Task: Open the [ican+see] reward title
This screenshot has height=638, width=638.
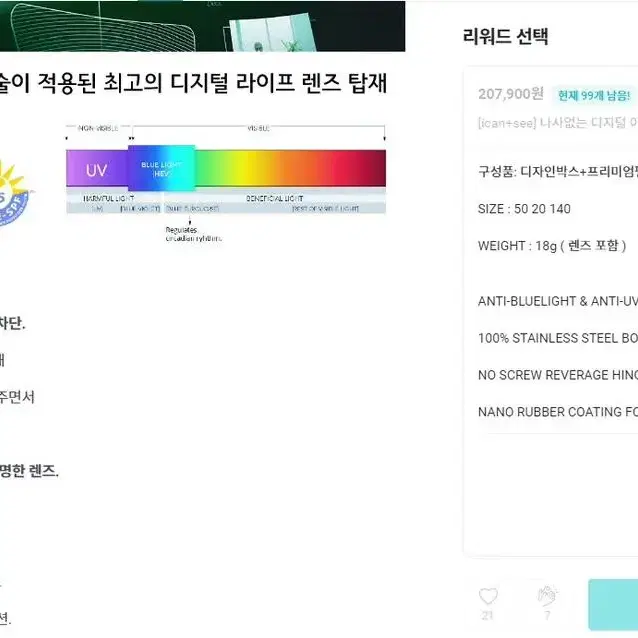Action: (558, 122)
